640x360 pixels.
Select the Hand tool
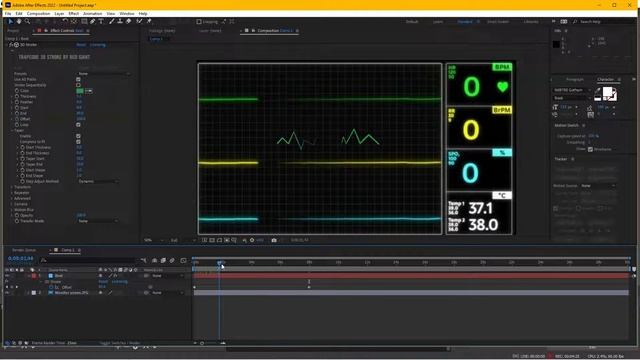tap(19, 21)
